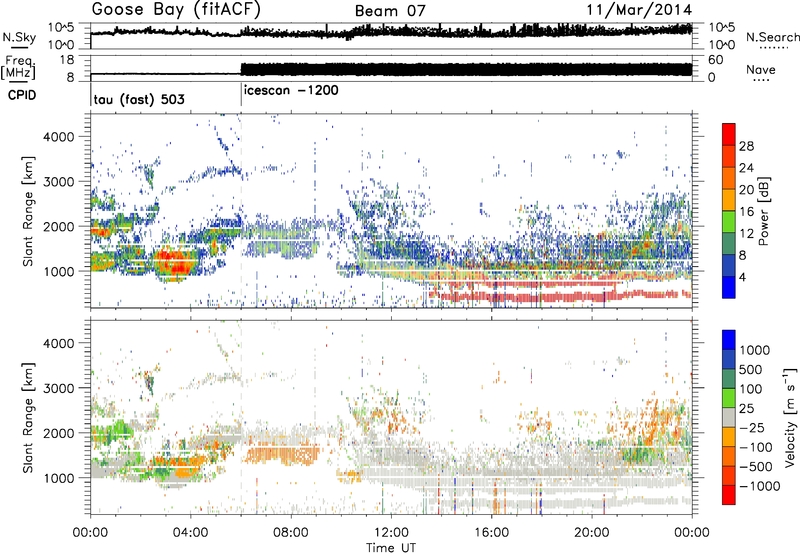
Task: Click the '4' label on Power colorbar
Action: point(743,277)
